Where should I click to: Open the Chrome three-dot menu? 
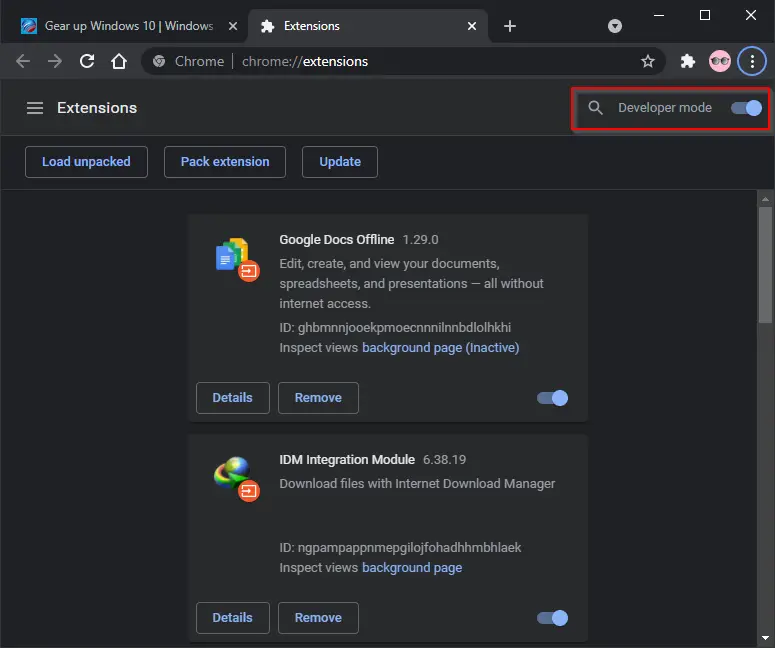point(752,61)
